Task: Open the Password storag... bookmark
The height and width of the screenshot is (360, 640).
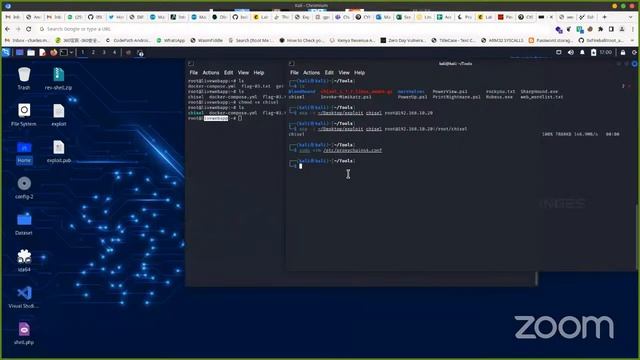Action: (x=552, y=40)
